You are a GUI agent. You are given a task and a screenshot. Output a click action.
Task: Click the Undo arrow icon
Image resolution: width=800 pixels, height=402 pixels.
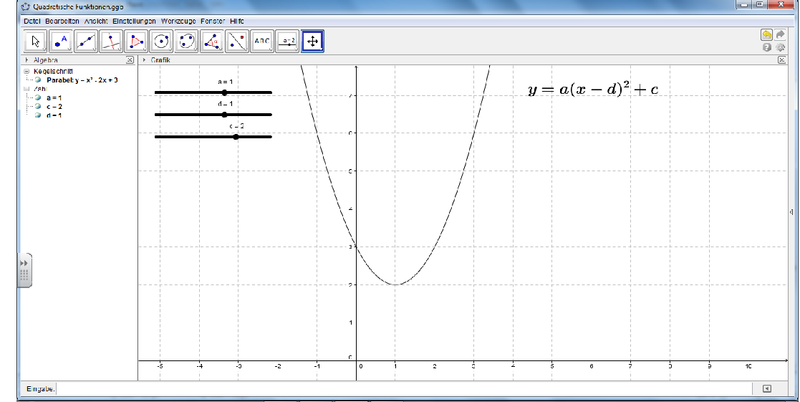click(x=766, y=33)
